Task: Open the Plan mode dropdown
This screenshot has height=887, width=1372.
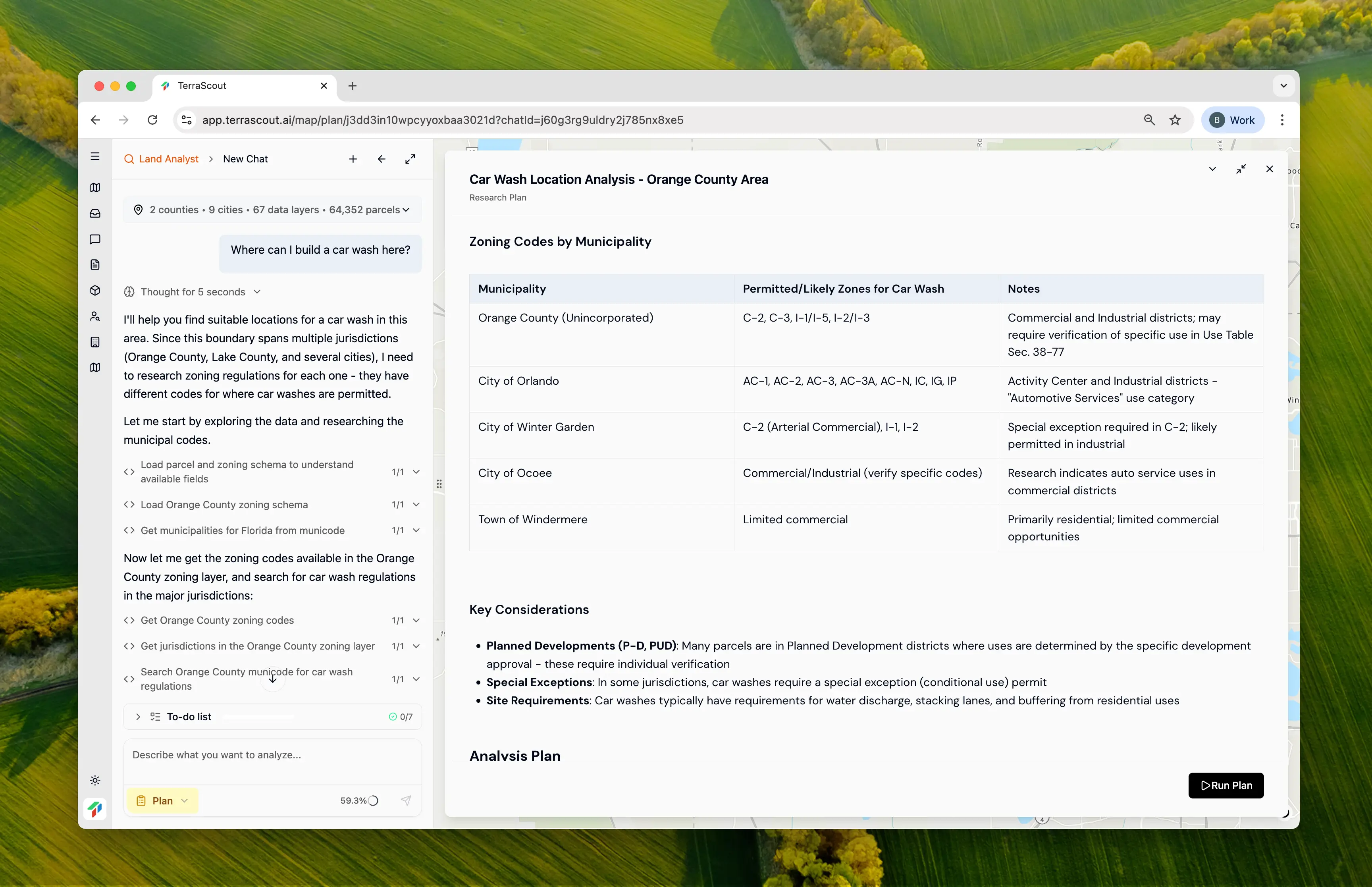Action: [x=162, y=800]
